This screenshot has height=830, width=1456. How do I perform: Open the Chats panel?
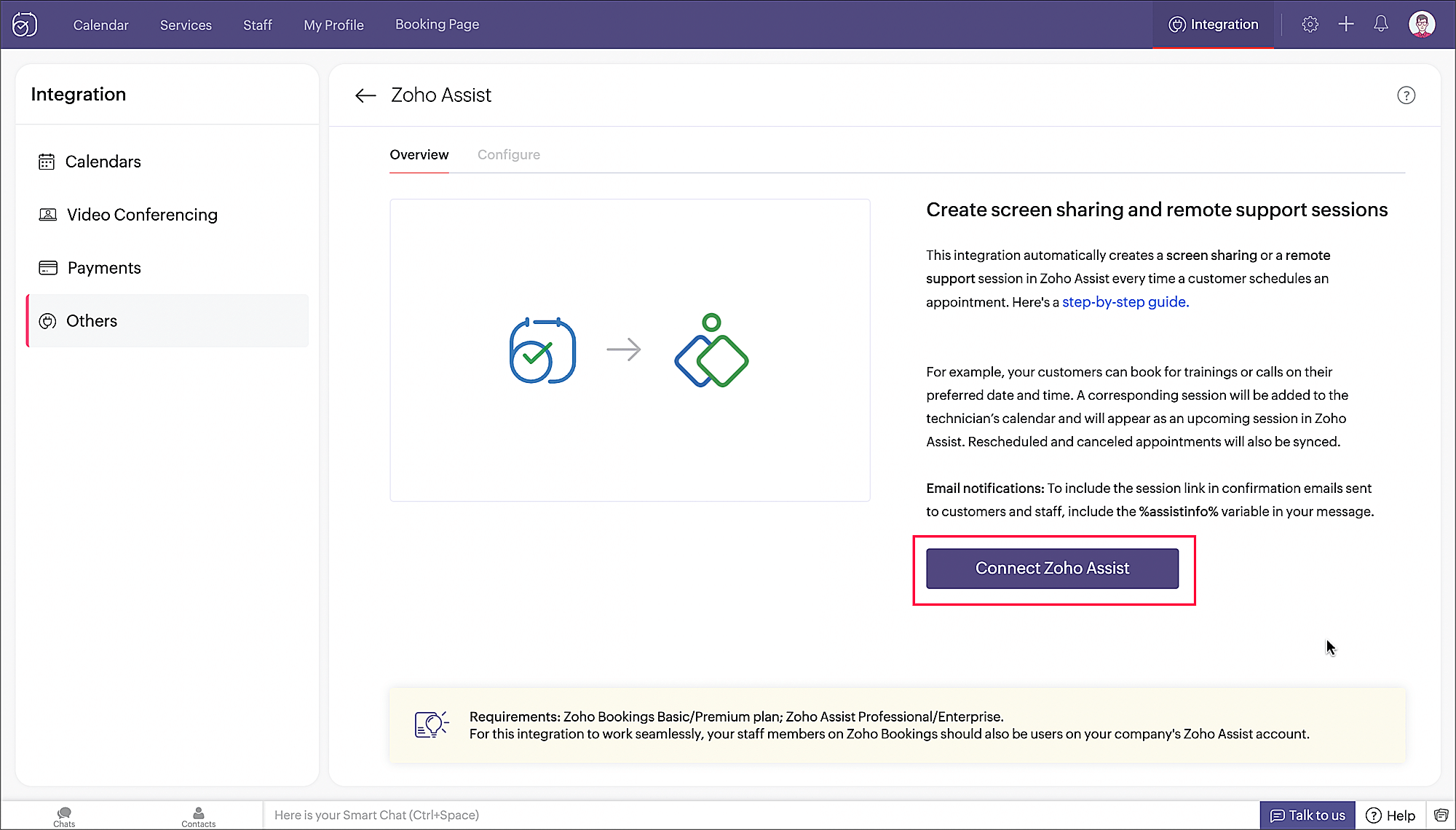(x=64, y=816)
